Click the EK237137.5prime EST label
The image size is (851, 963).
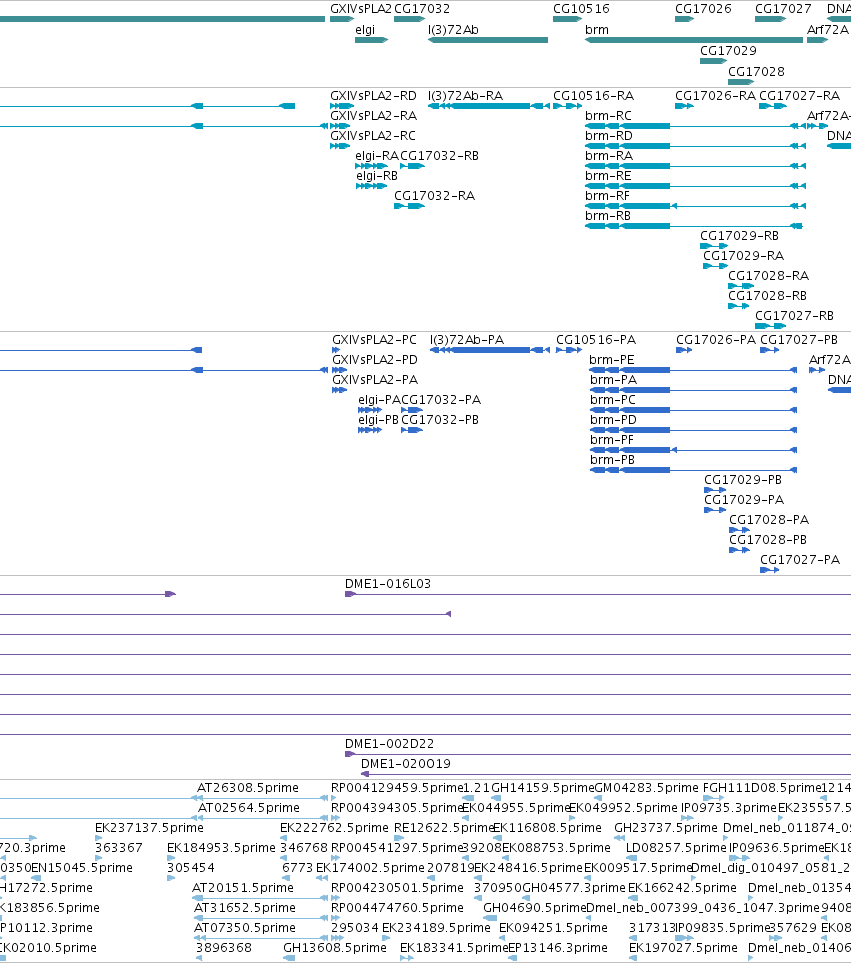pos(149,828)
